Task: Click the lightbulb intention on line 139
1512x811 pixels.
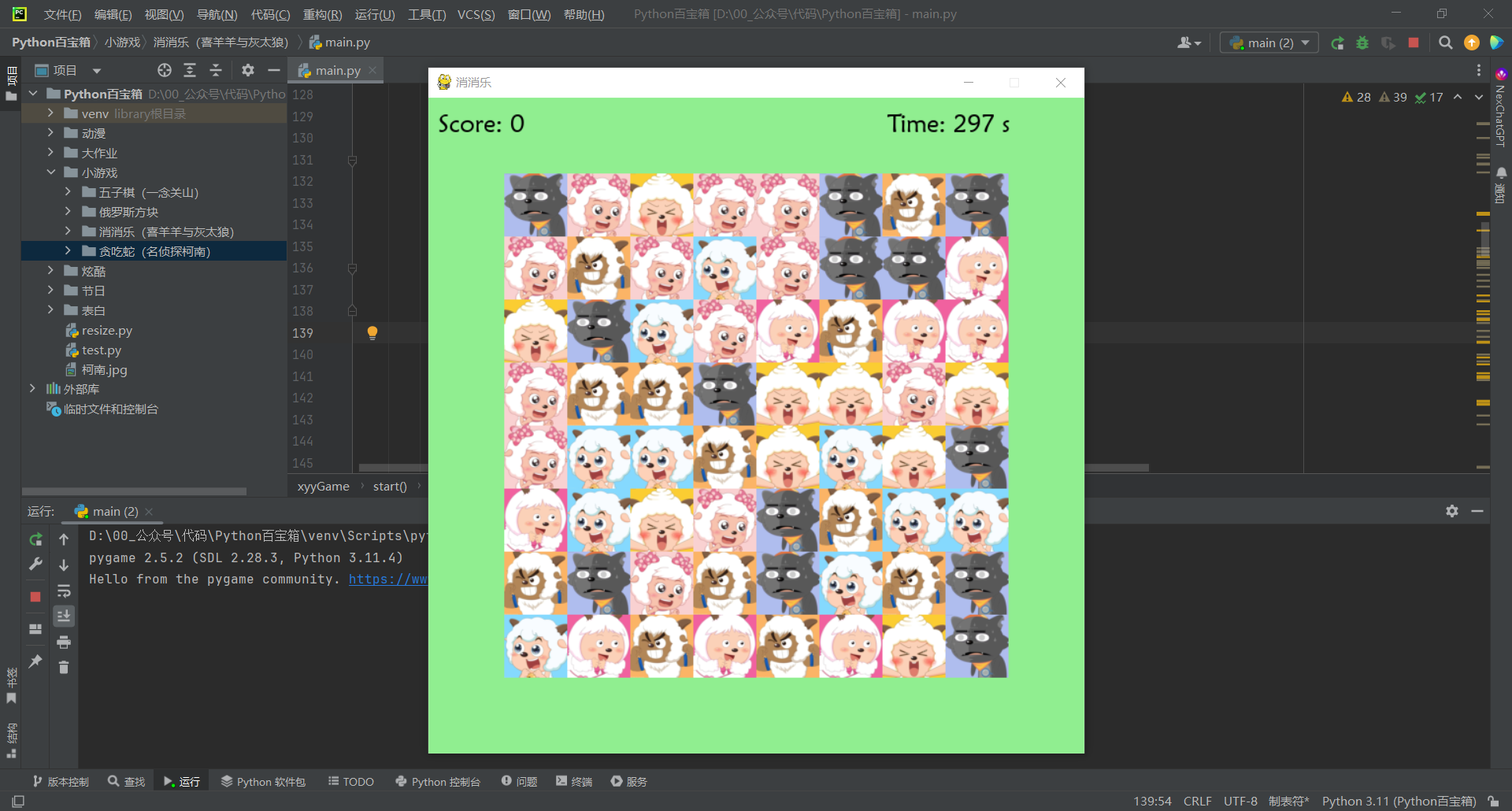Action: (x=372, y=333)
